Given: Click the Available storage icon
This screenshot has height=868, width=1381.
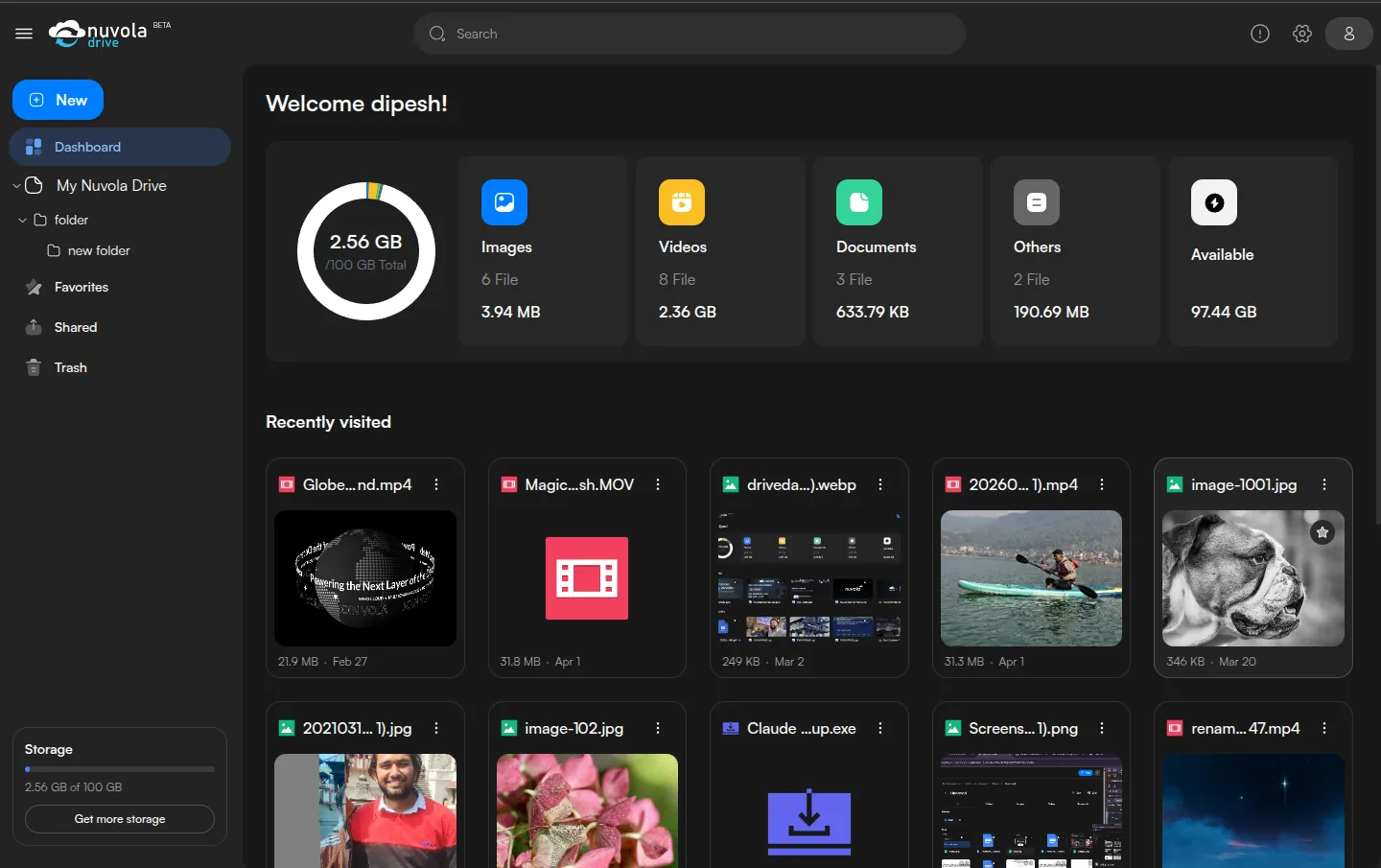Looking at the screenshot, I should click(x=1214, y=202).
